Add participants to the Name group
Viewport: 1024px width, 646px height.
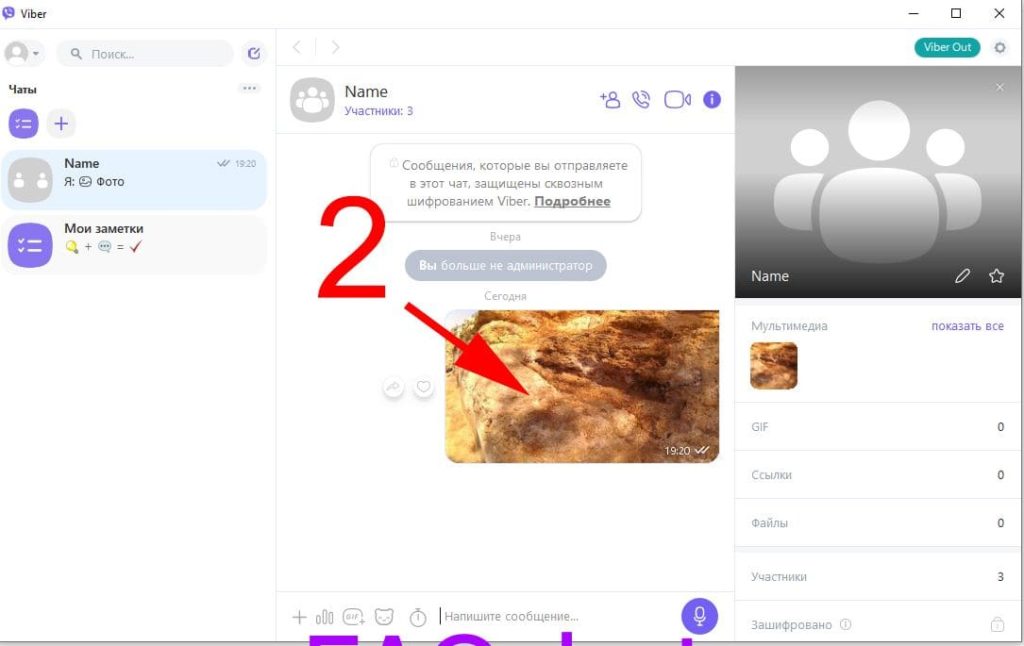coord(609,99)
